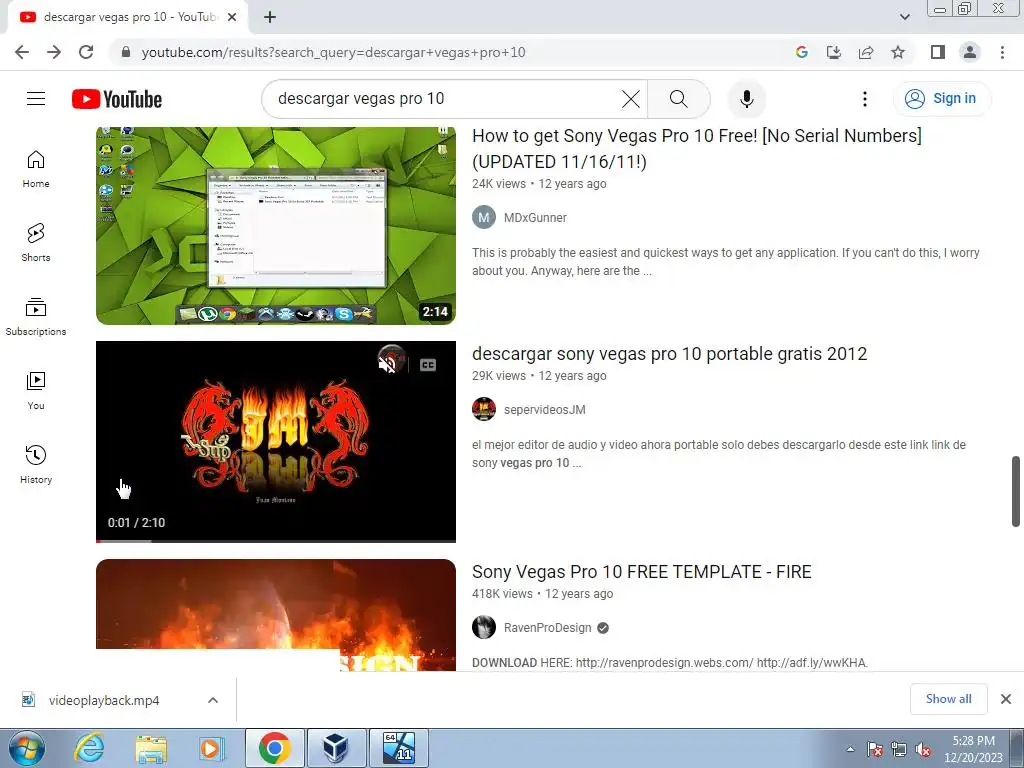Click the RavenProDesign channel avatar
Image resolution: width=1024 pixels, height=768 pixels.
tap(484, 628)
